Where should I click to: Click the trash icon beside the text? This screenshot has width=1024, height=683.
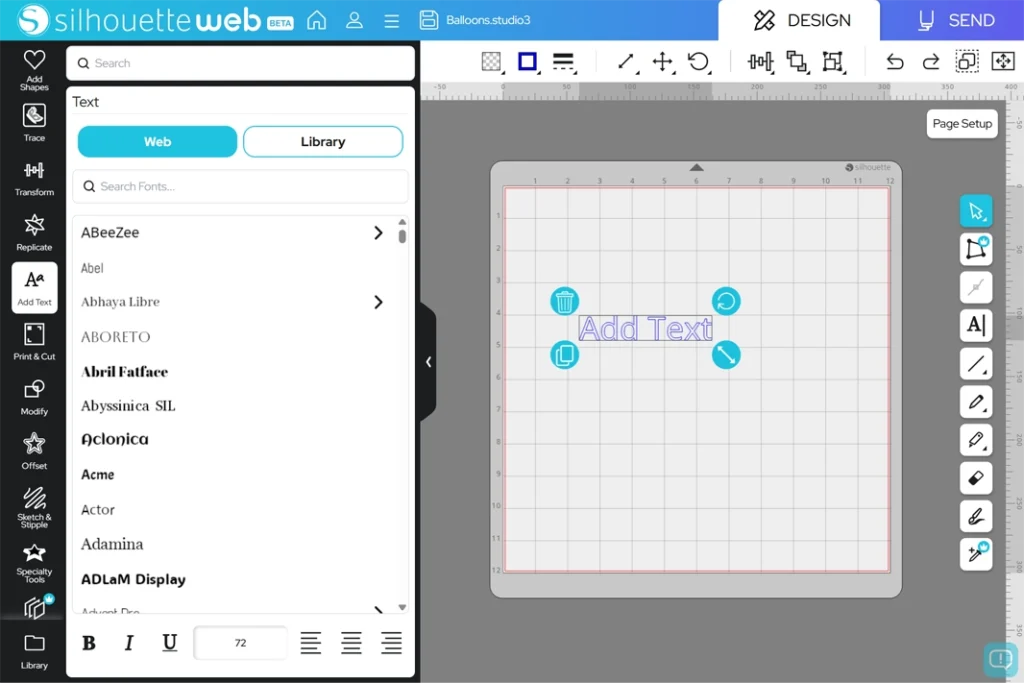click(x=564, y=301)
